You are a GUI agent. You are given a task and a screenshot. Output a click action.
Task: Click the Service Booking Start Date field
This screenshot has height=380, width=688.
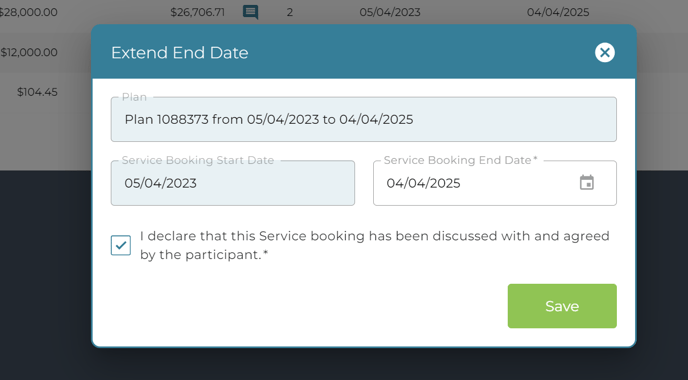pyautogui.click(x=233, y=183)
